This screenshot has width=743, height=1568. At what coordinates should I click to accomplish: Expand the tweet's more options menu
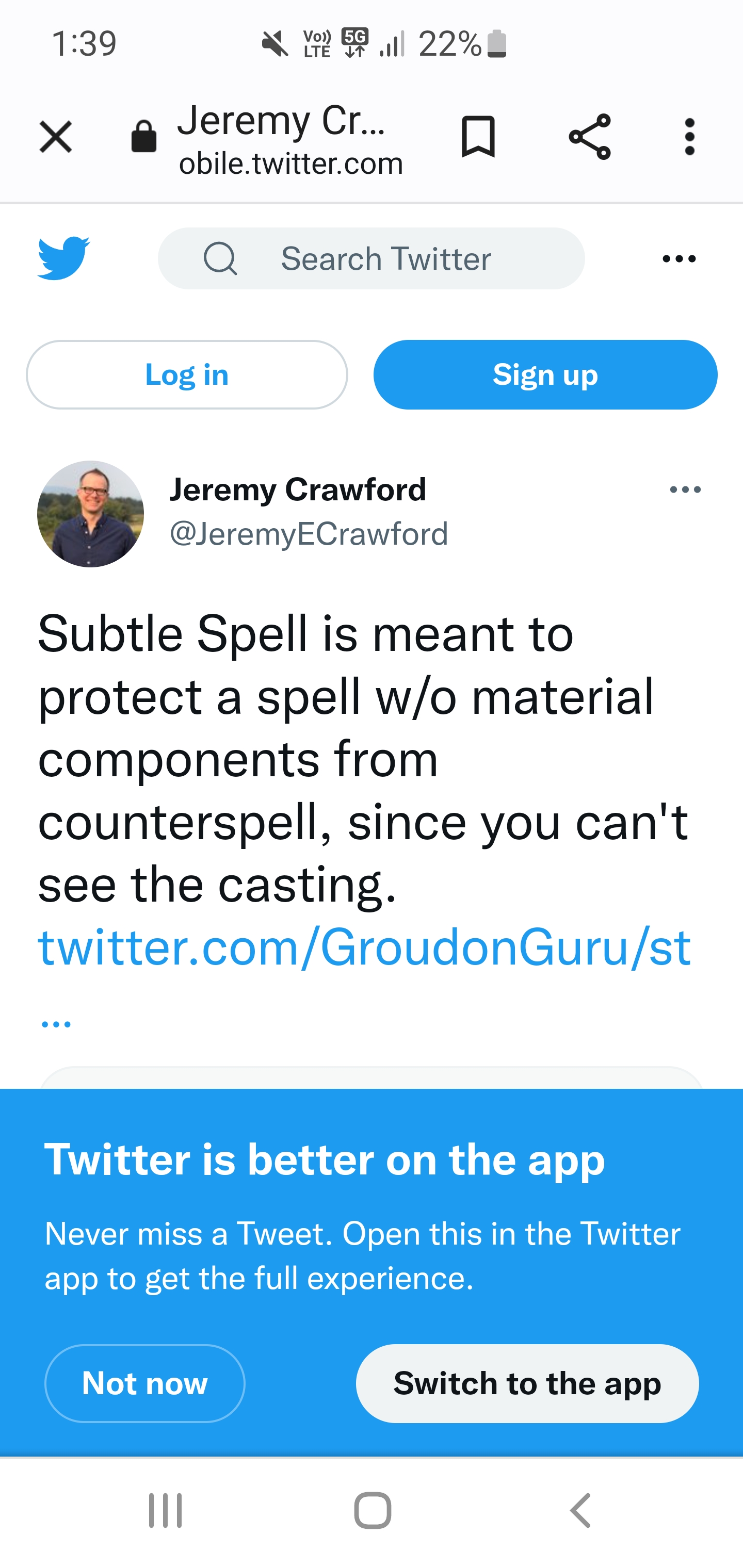pos(685,489)
